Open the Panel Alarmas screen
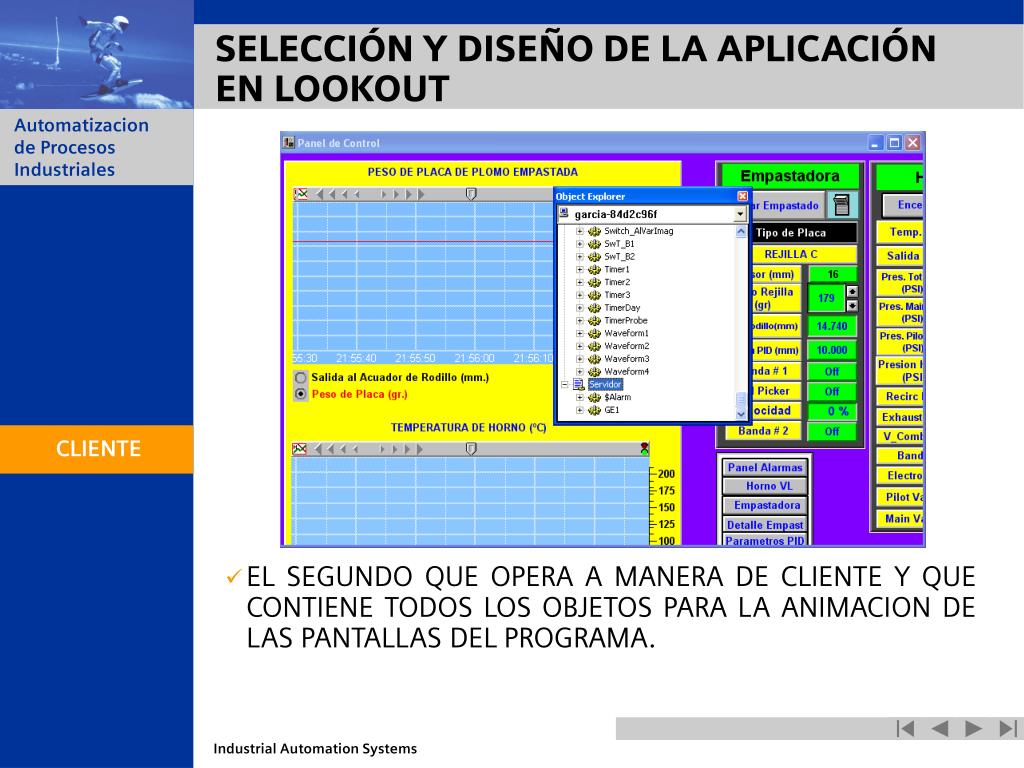The image size is (1024, 768). pyautogui.click(x=765, y=468)
